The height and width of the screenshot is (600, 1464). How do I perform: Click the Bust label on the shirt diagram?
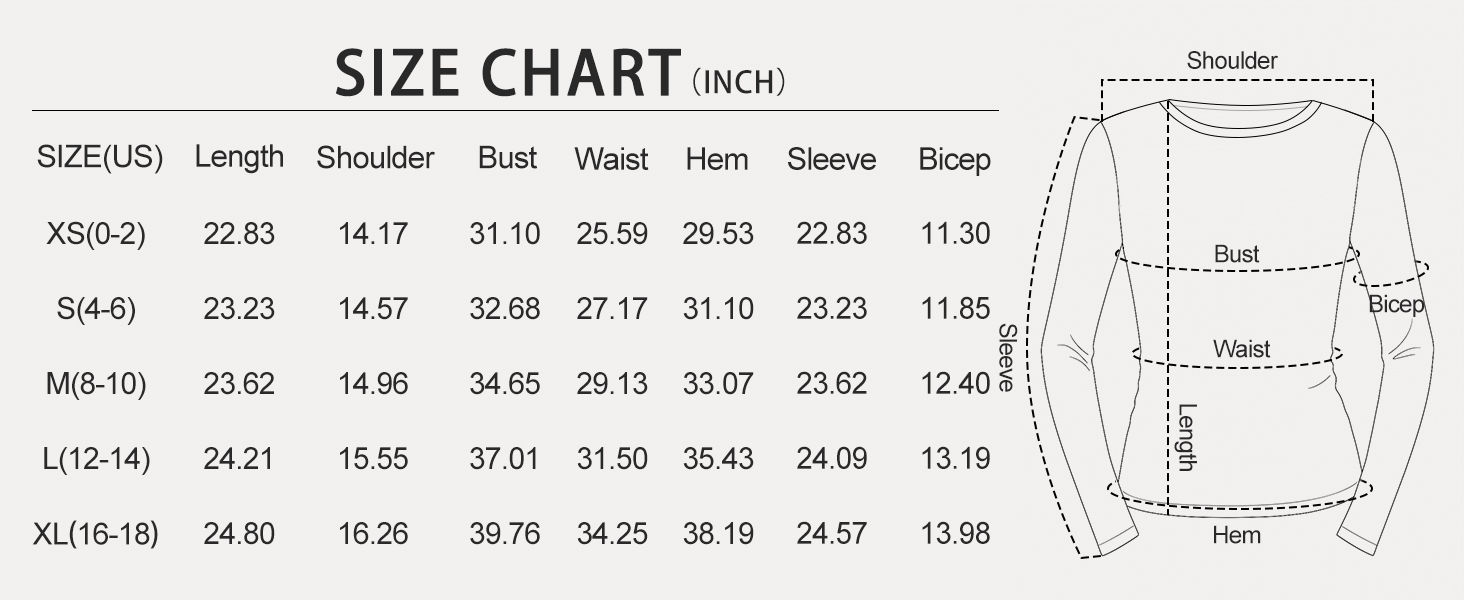pos(1236,255)
